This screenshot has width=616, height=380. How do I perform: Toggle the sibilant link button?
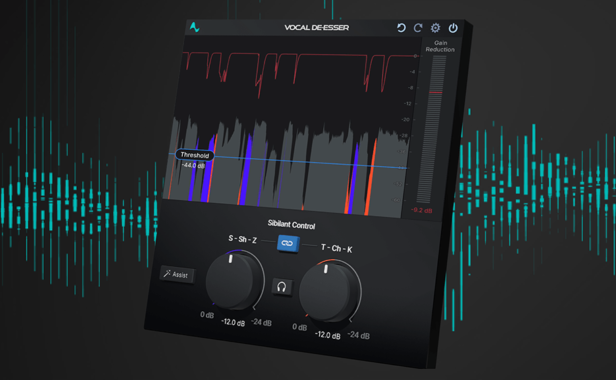coord(288,244)
